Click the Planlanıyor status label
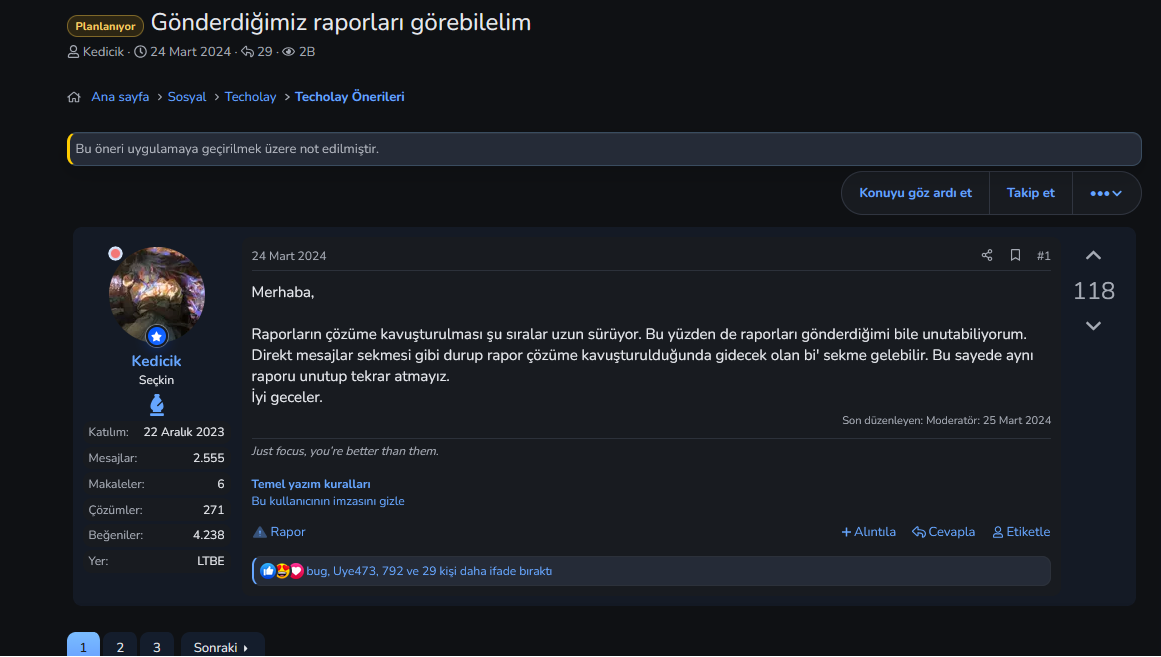Screen dimensions: 1161x657 coord(105,26)
